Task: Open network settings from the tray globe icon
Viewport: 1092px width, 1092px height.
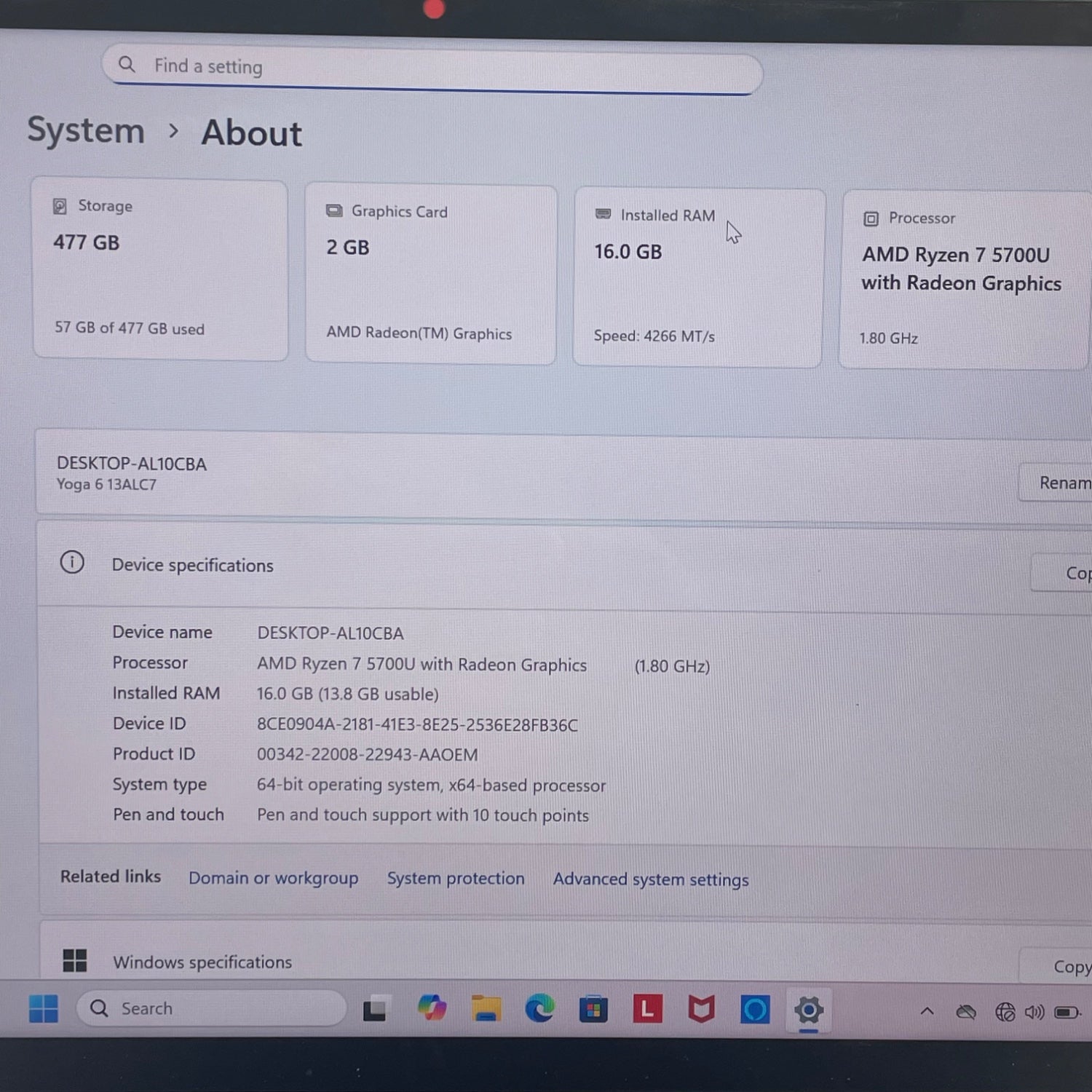Action: [1005, 1012]
